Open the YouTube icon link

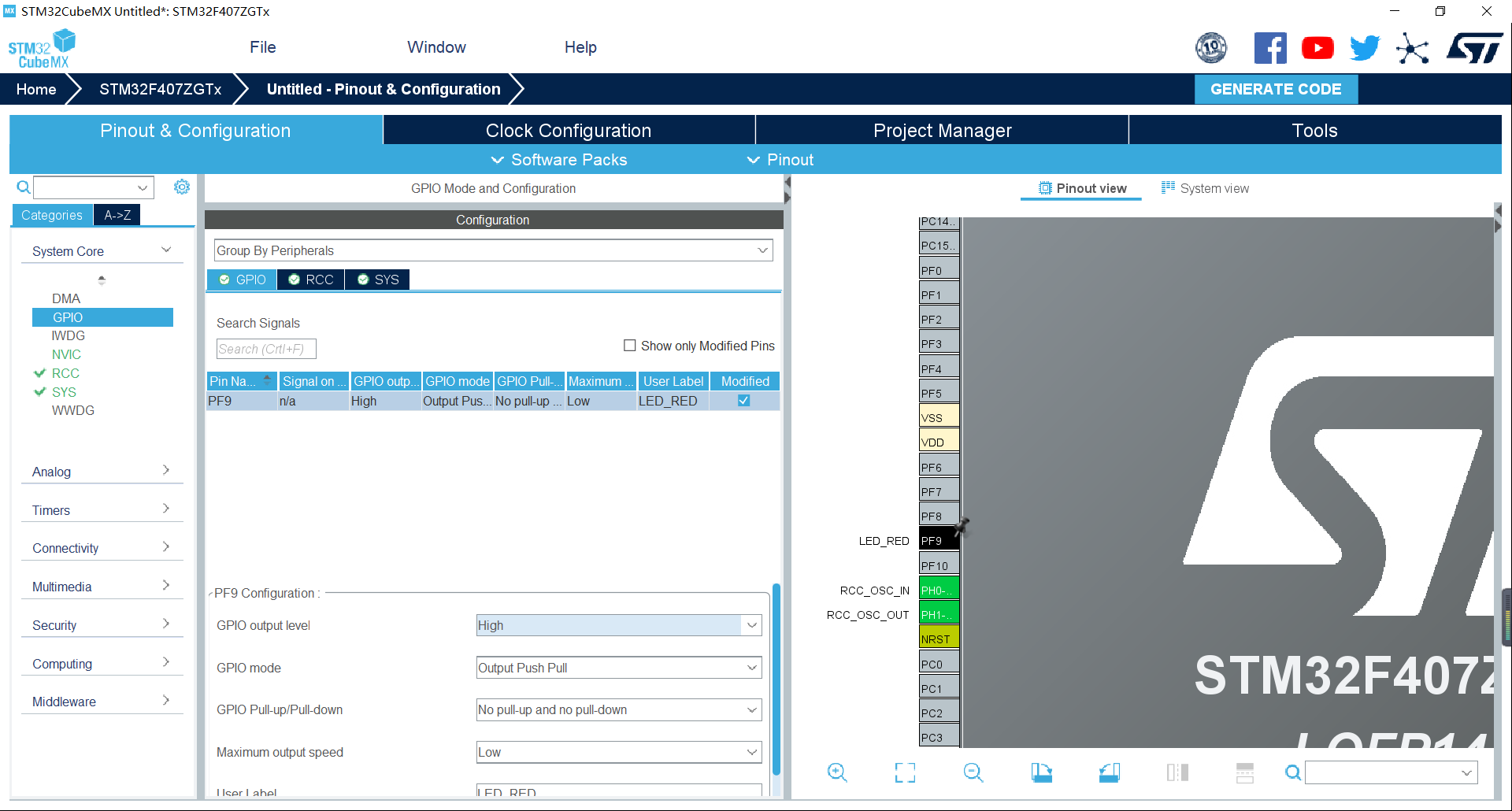tap(1317, 48)
